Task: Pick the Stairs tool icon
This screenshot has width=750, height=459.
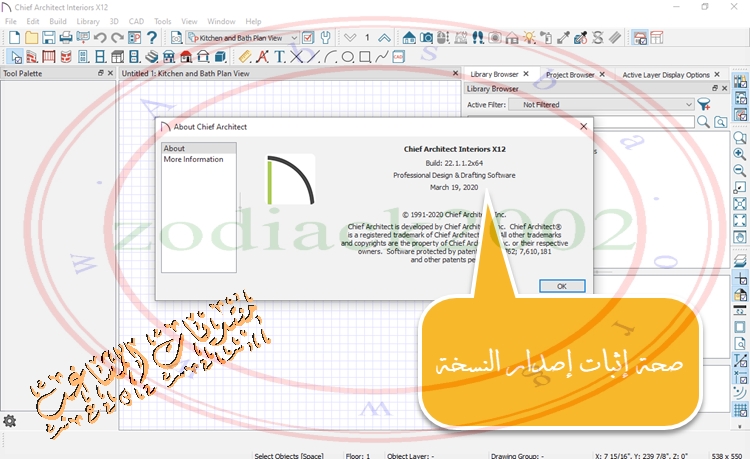Action: pyautogui.click(x=152, y=57)
